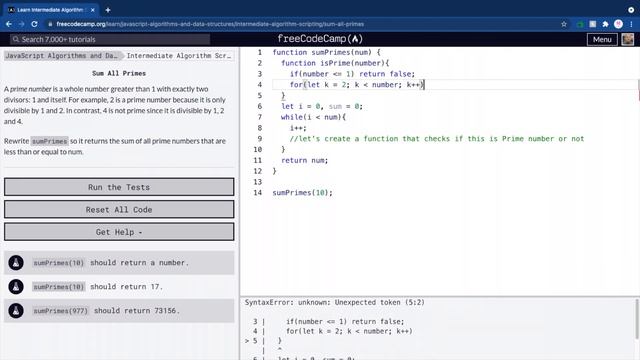
Task: Click the SyntaxError message in console
Action: [x=335, y=302]
